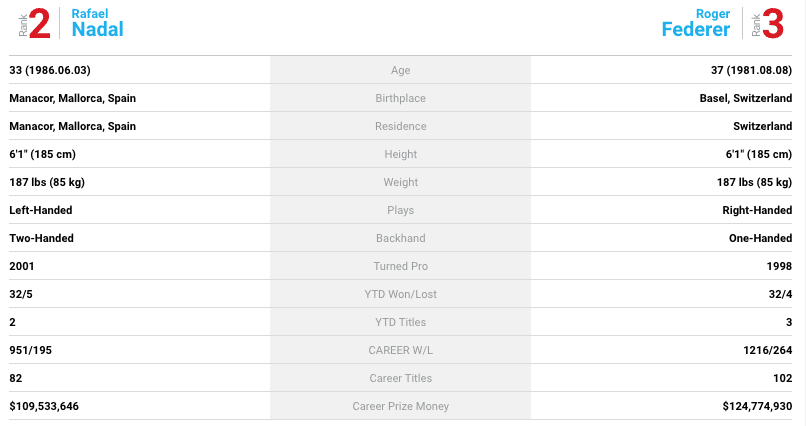Image resolution: width=806 pixels, height=426 pixels.
Task: Click Nadal's red Rank 2 number
Action: 40,24
